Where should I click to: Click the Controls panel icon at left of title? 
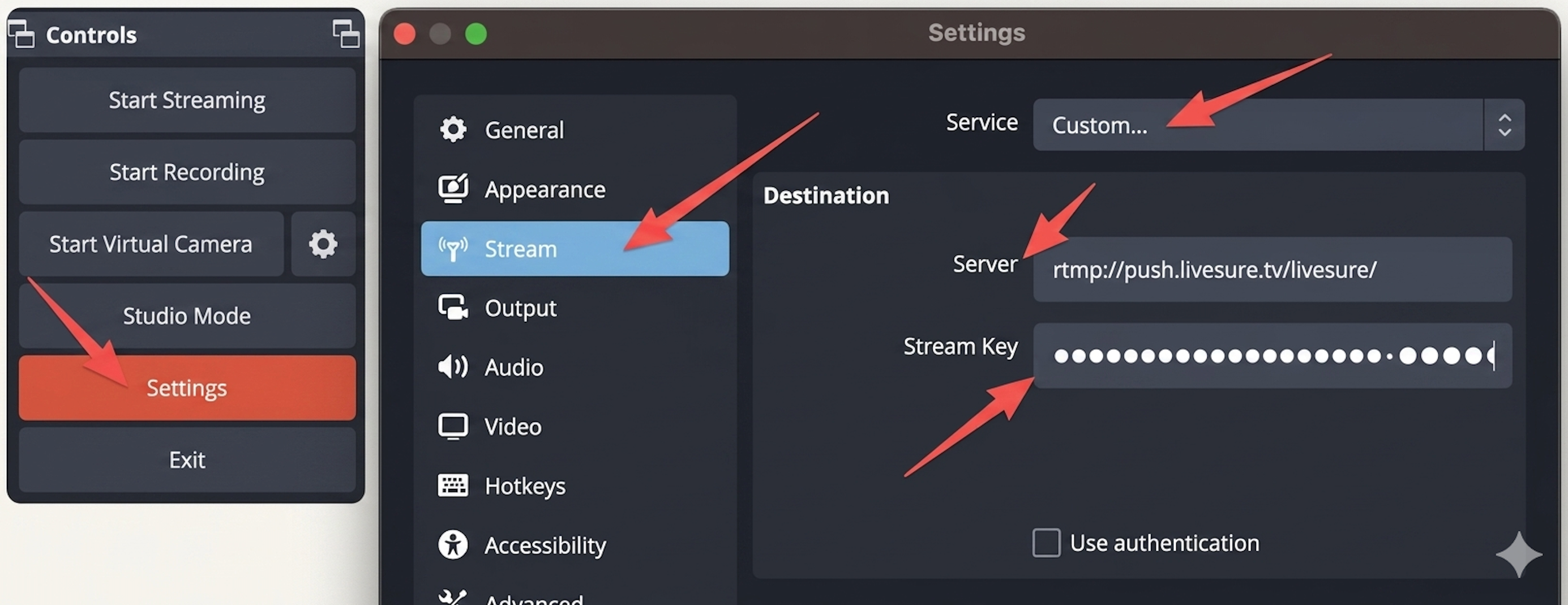[x=22, y=34]
